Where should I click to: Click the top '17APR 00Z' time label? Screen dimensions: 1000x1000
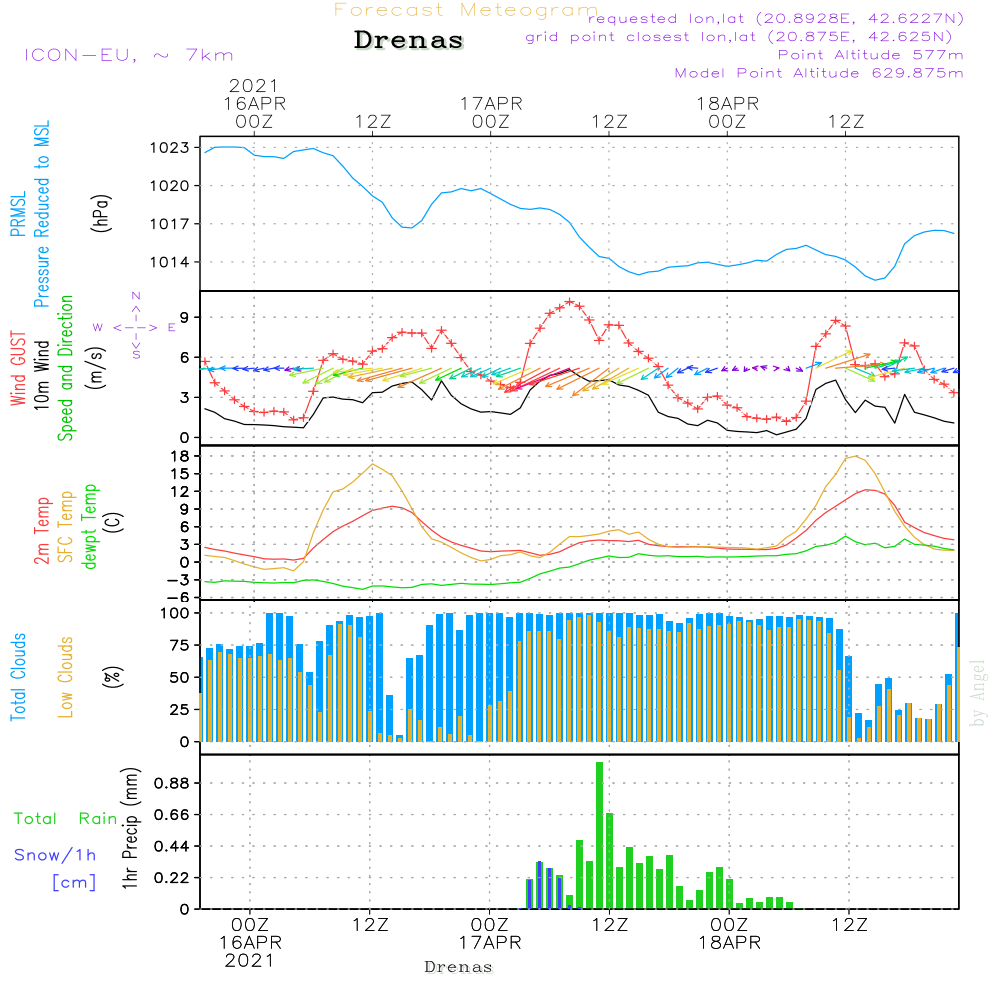[491, 112]
